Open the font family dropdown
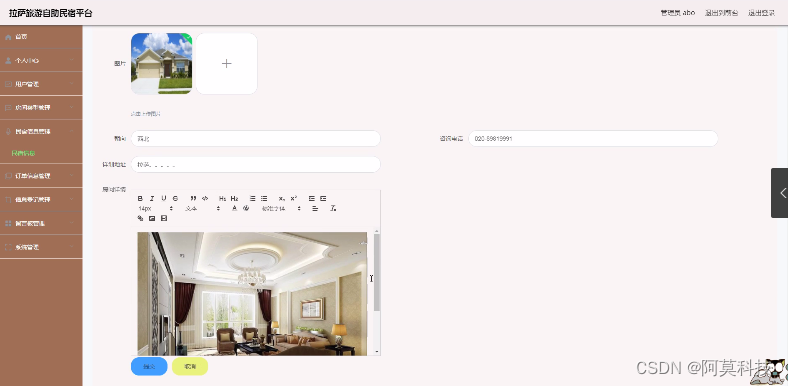 click(281, 208)
